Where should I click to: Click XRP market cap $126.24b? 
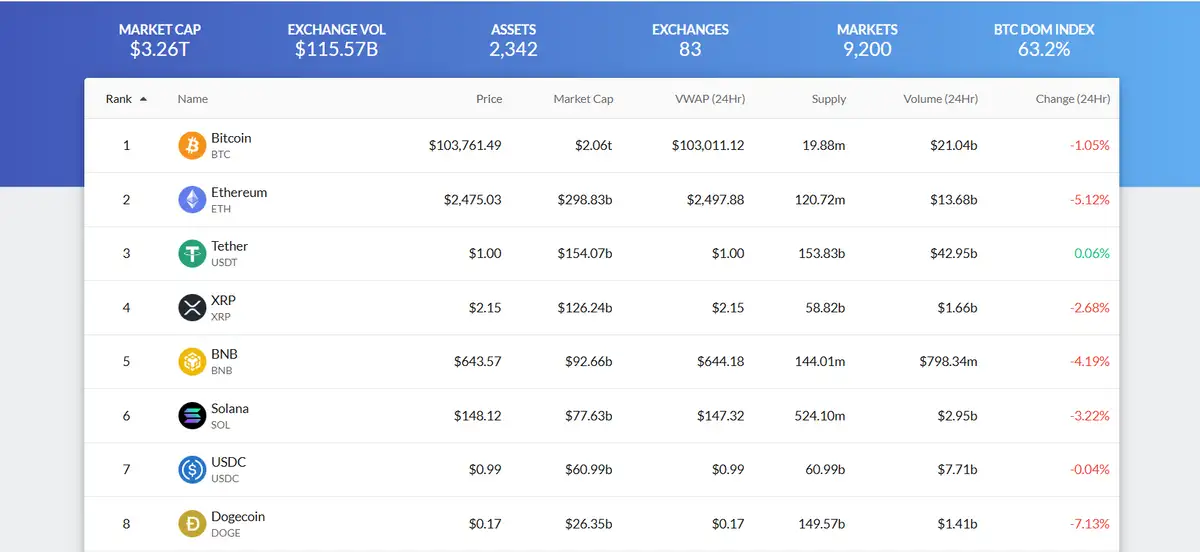click(585, 307)
